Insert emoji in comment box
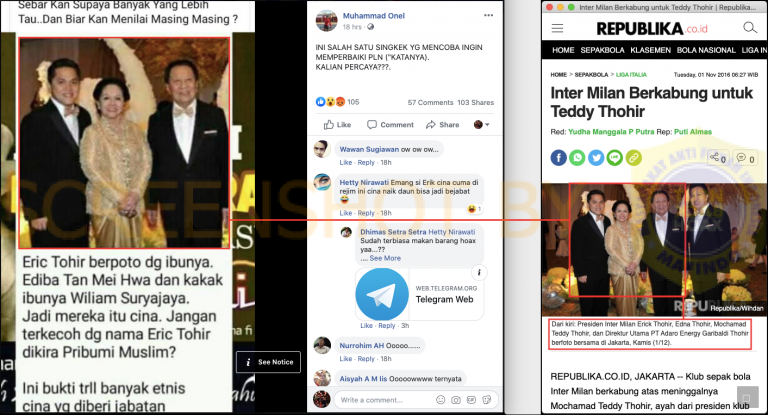Image resolution: width=768 pixels, height=415 pixels. pyautogui.click(x=440, y=400)
